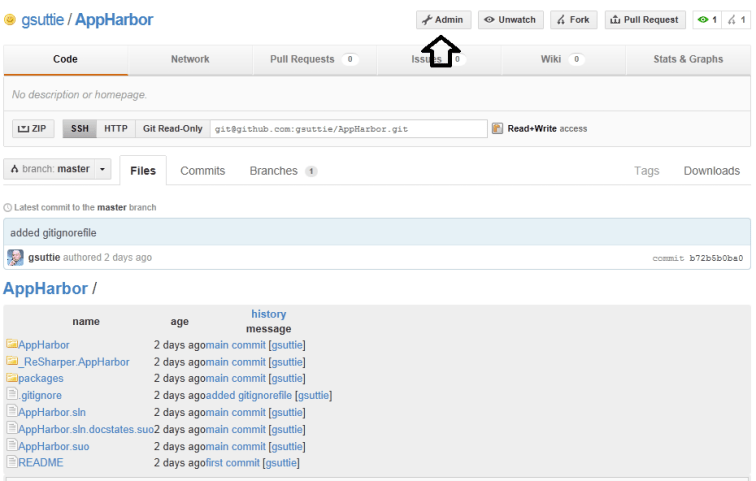Click the branch icon beside master
The height and width of the screenshot is (481, 756).
pyautogui.click(x=14, y=169)
